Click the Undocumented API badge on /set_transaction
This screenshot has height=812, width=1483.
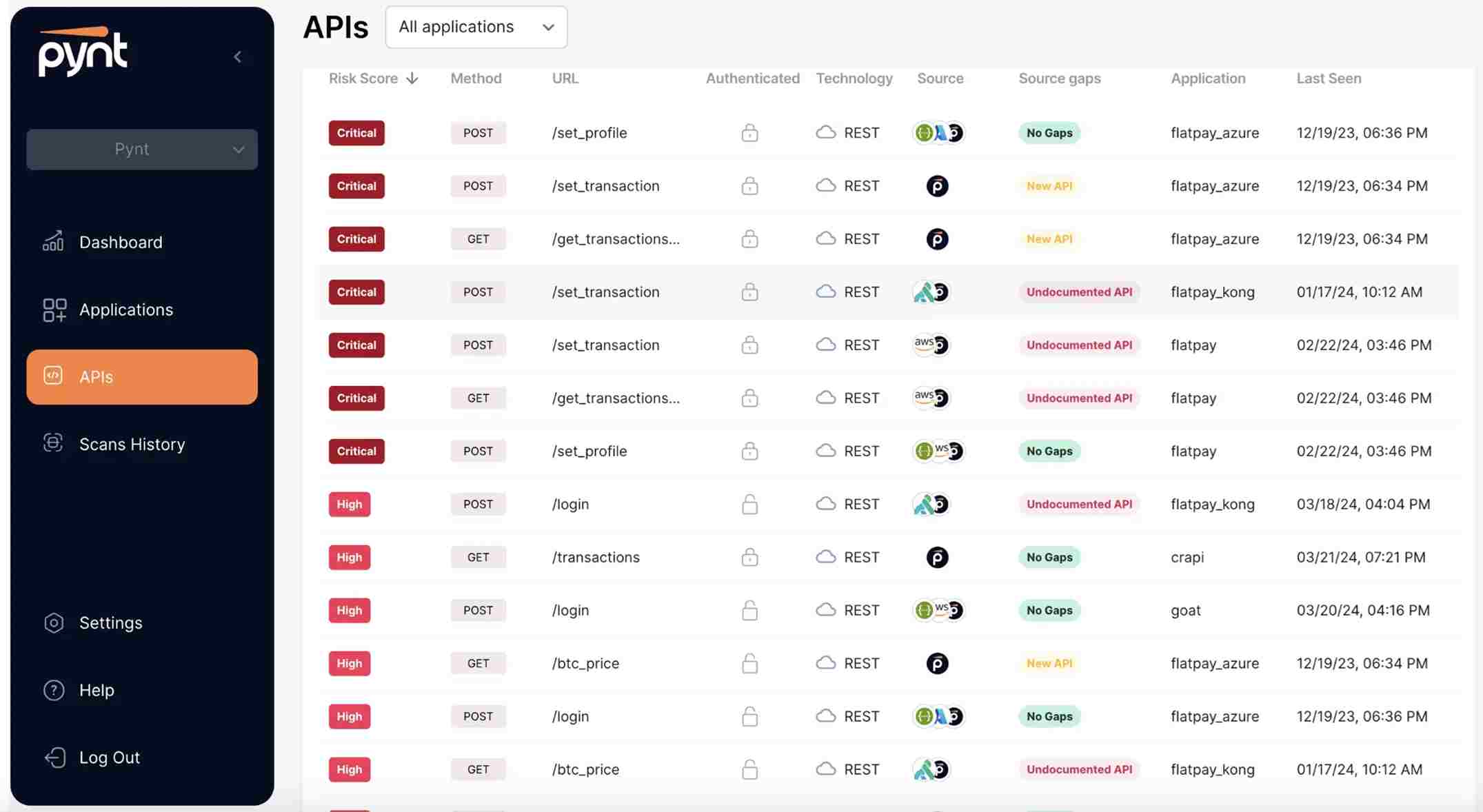pyautogui.click(x=1078, y=292)
